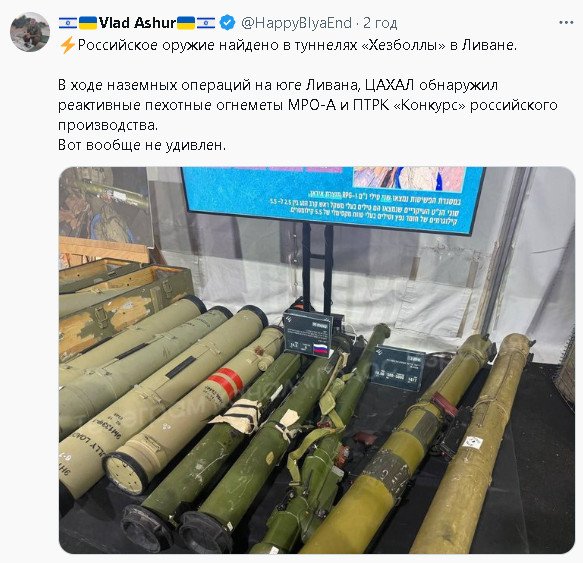583x563 pixels.
Task: Click the blue TV screen with Hebrew text
Action: 332,199
